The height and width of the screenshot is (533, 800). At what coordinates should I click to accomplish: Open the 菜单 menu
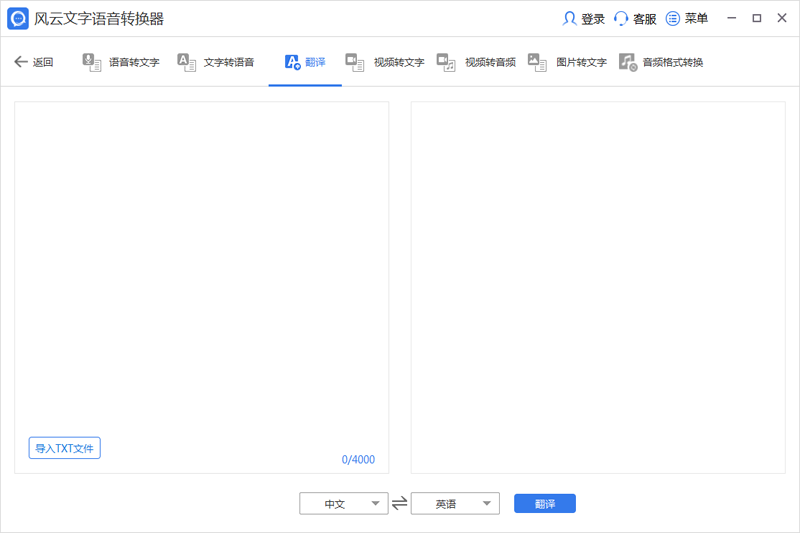click(x=687, y=19)
